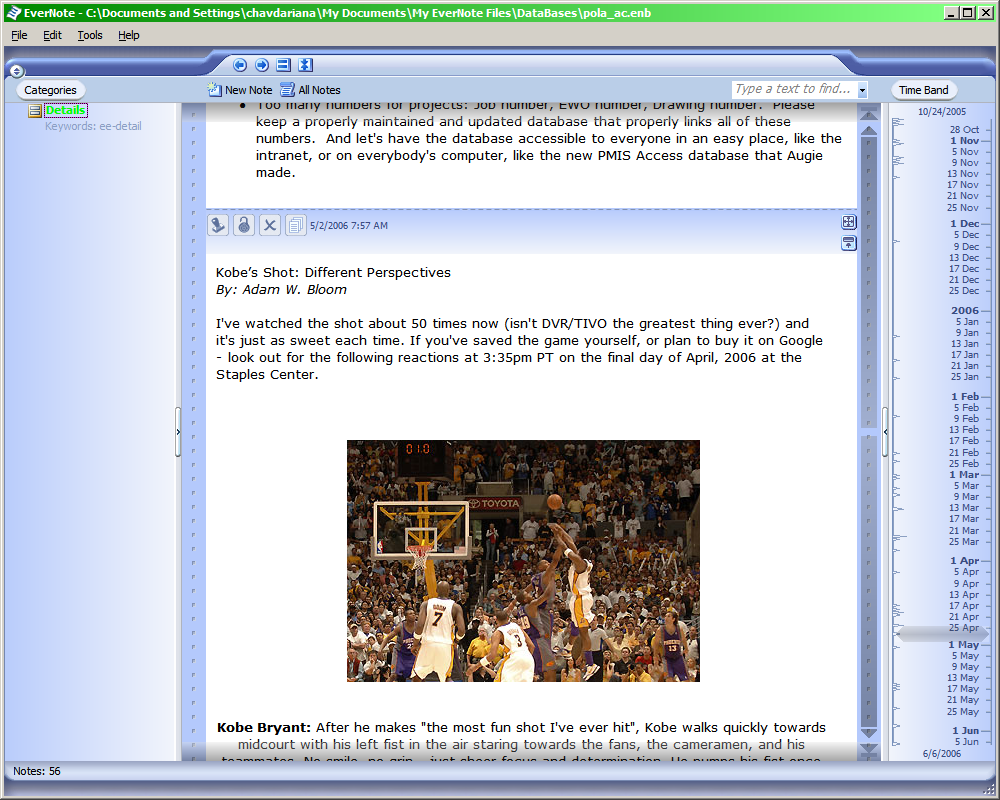Click 'Notes: 56' in the status bar
Image resolution: width=1000 pixels, height=800 pixels.
(x=36, y=771)
